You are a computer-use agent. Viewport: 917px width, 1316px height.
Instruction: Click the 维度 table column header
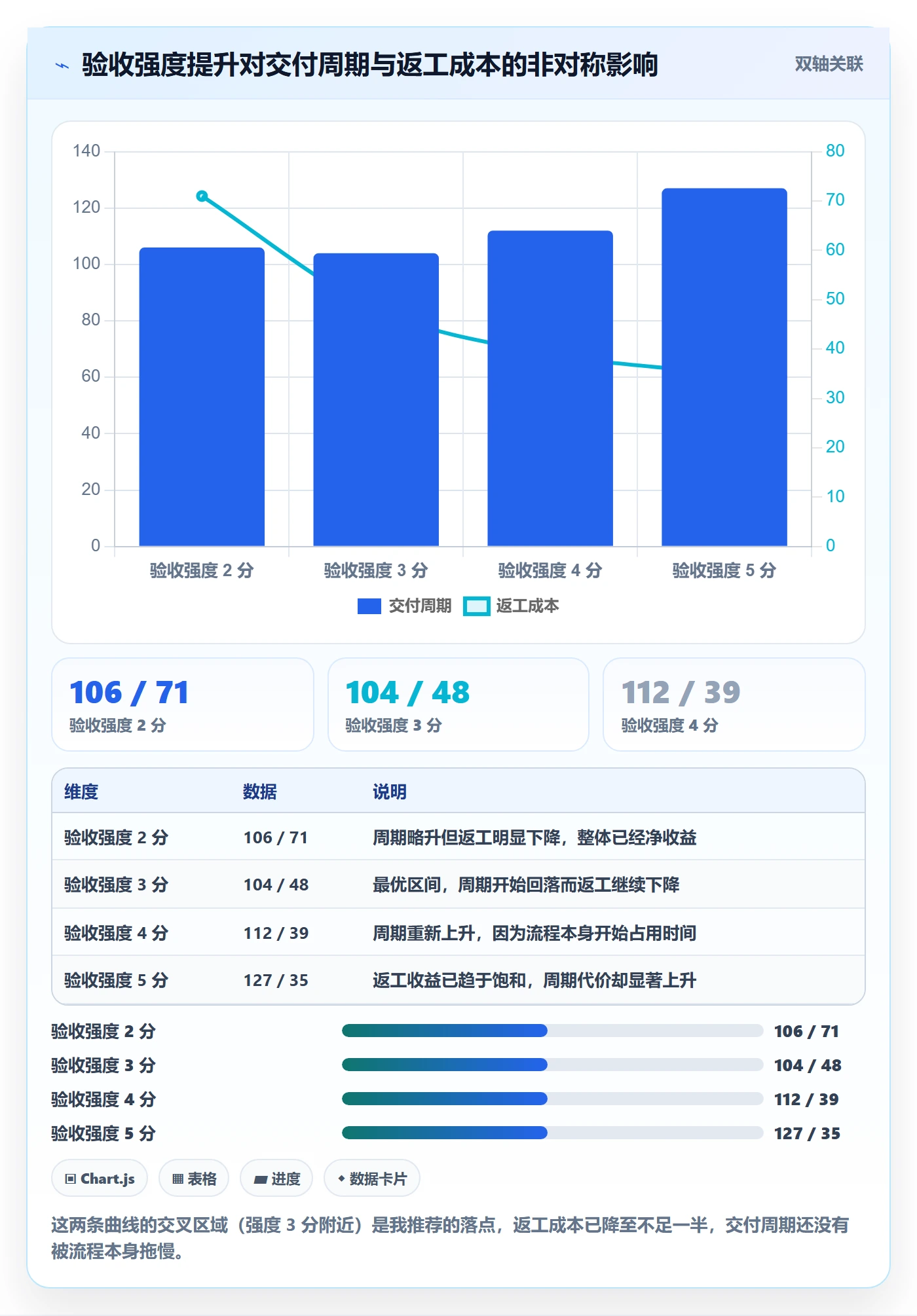81,792
